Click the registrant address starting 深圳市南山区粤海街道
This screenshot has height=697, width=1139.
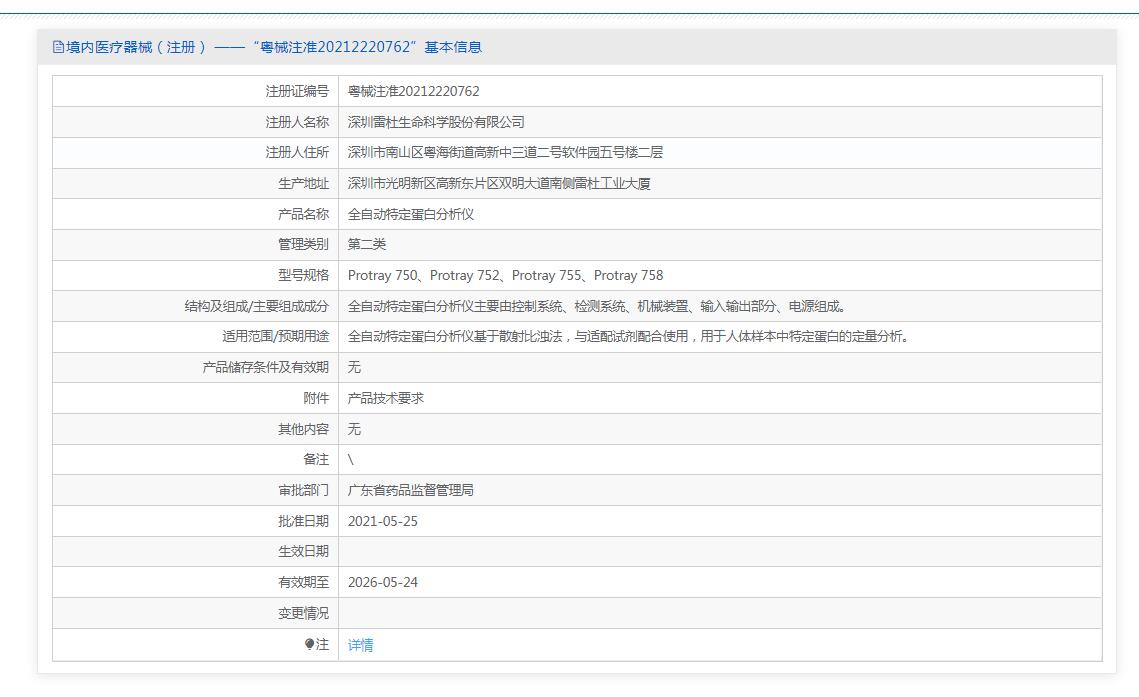(x=505, y=152)
